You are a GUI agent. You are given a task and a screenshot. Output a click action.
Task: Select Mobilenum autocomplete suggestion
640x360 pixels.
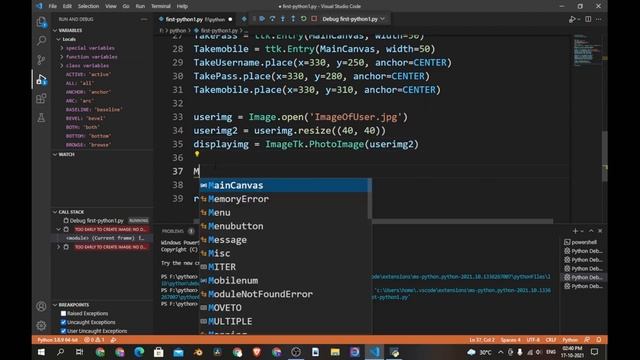coord(285,280)
